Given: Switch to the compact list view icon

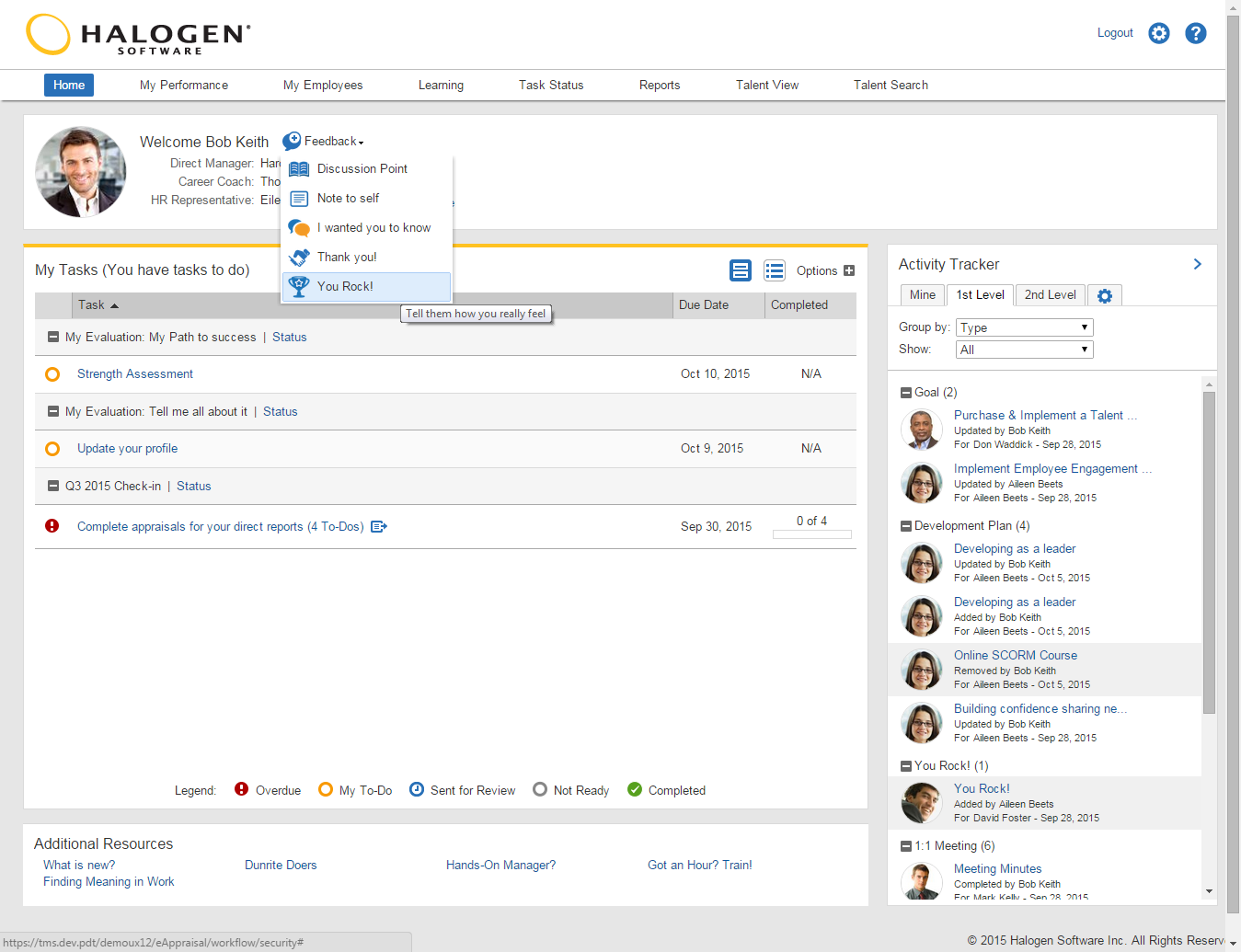Looking at the screenshot, I should (775, 270).
